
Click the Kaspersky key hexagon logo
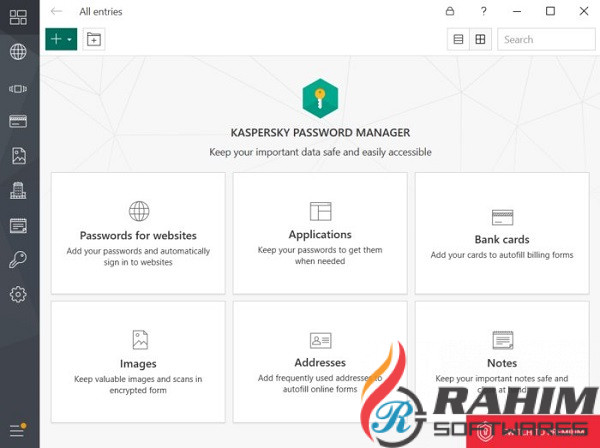pos(320,98)
